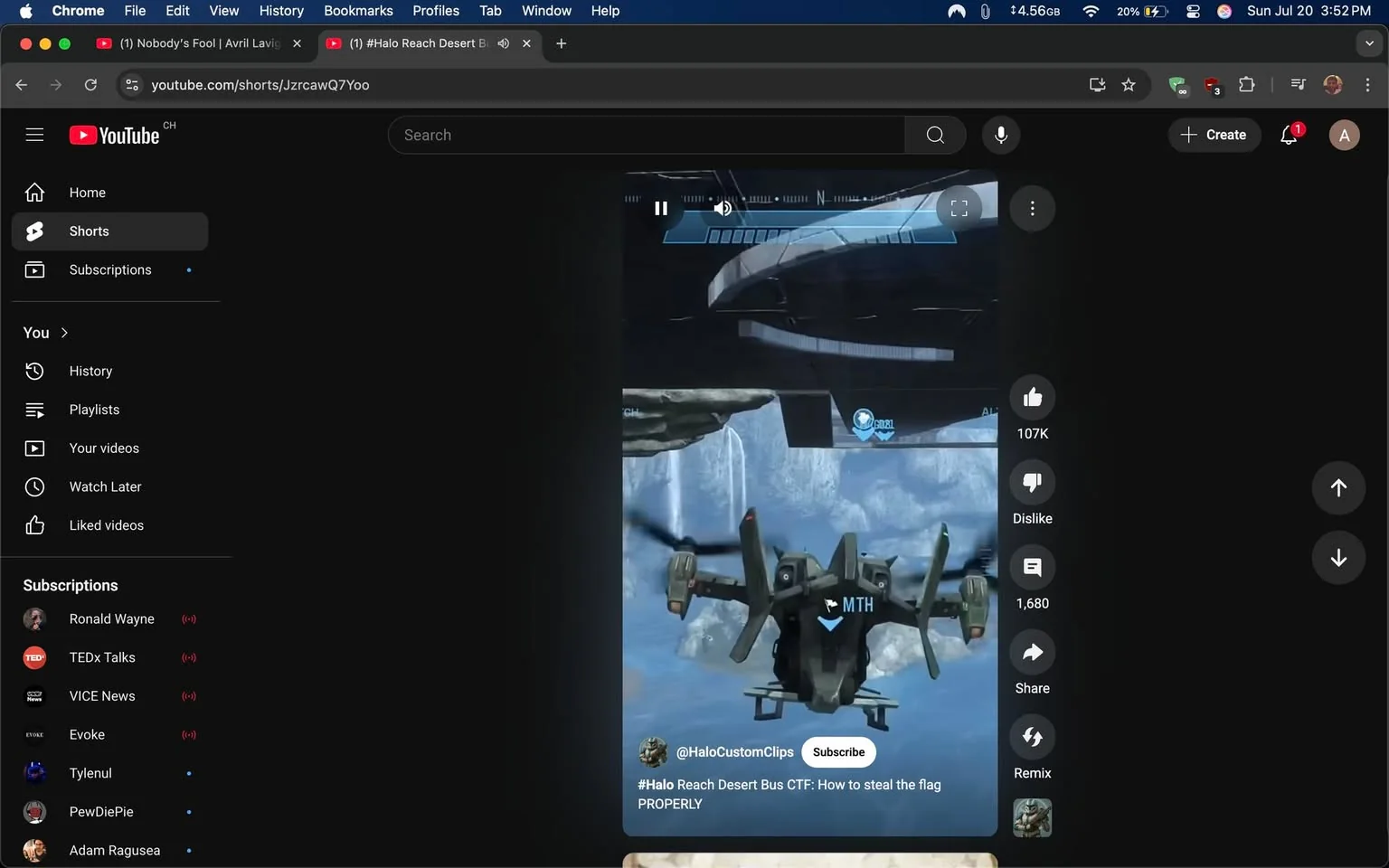Mute the Halo Reach tab audio icon
Screen dimensions: 1389x868
click(x=504, y=43)
